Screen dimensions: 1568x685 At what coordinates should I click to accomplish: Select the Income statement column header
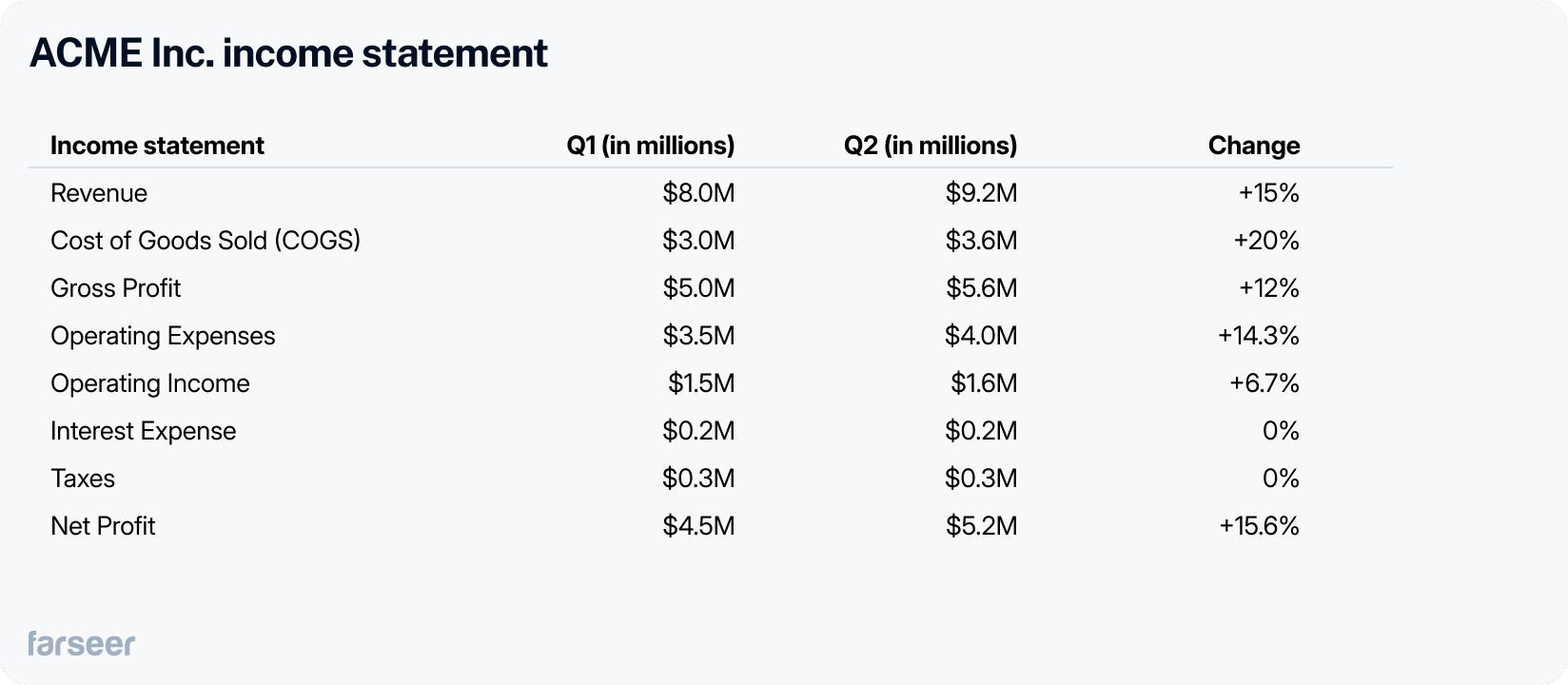157,146
